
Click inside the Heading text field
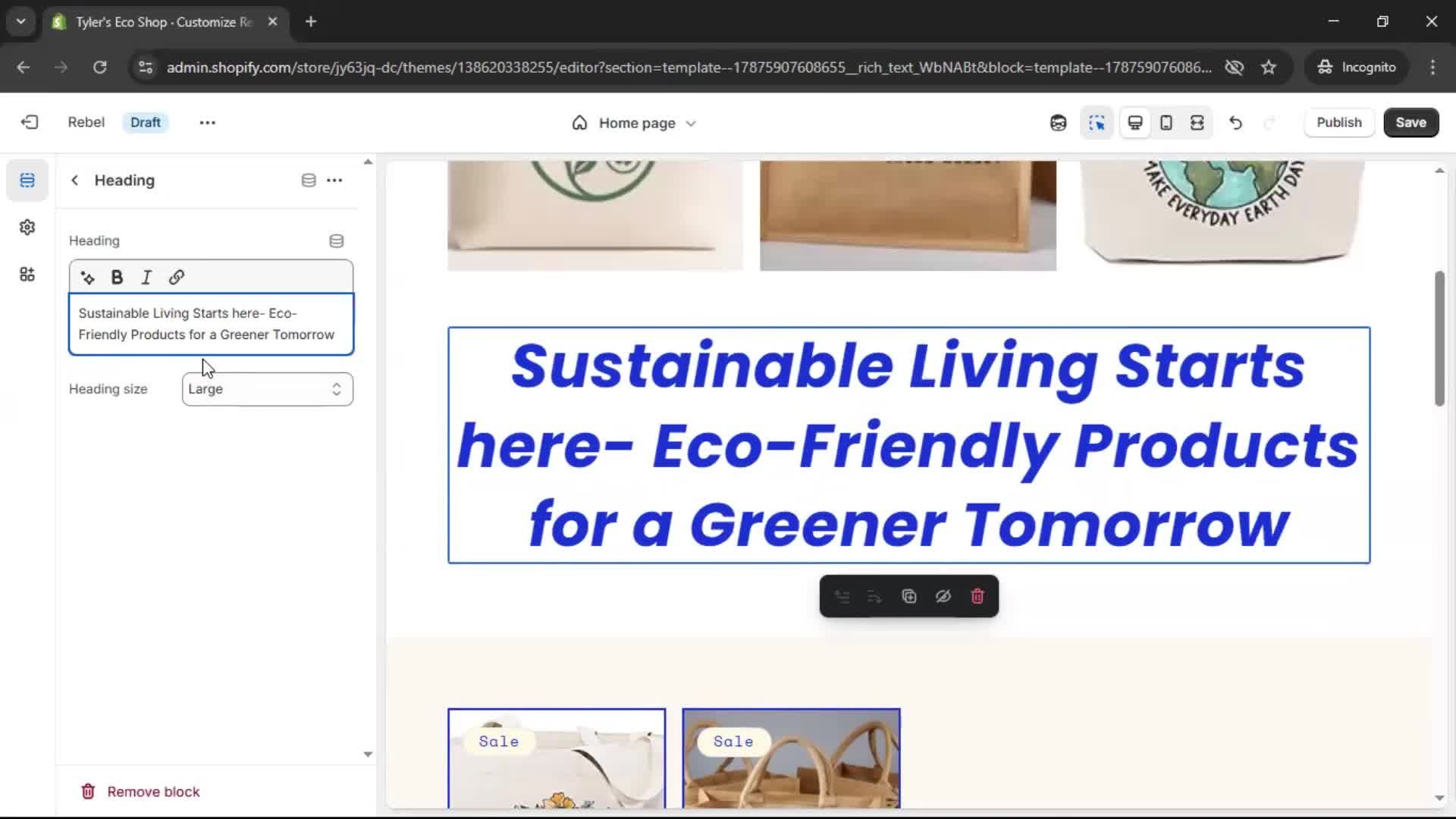(x=211, y=324)
